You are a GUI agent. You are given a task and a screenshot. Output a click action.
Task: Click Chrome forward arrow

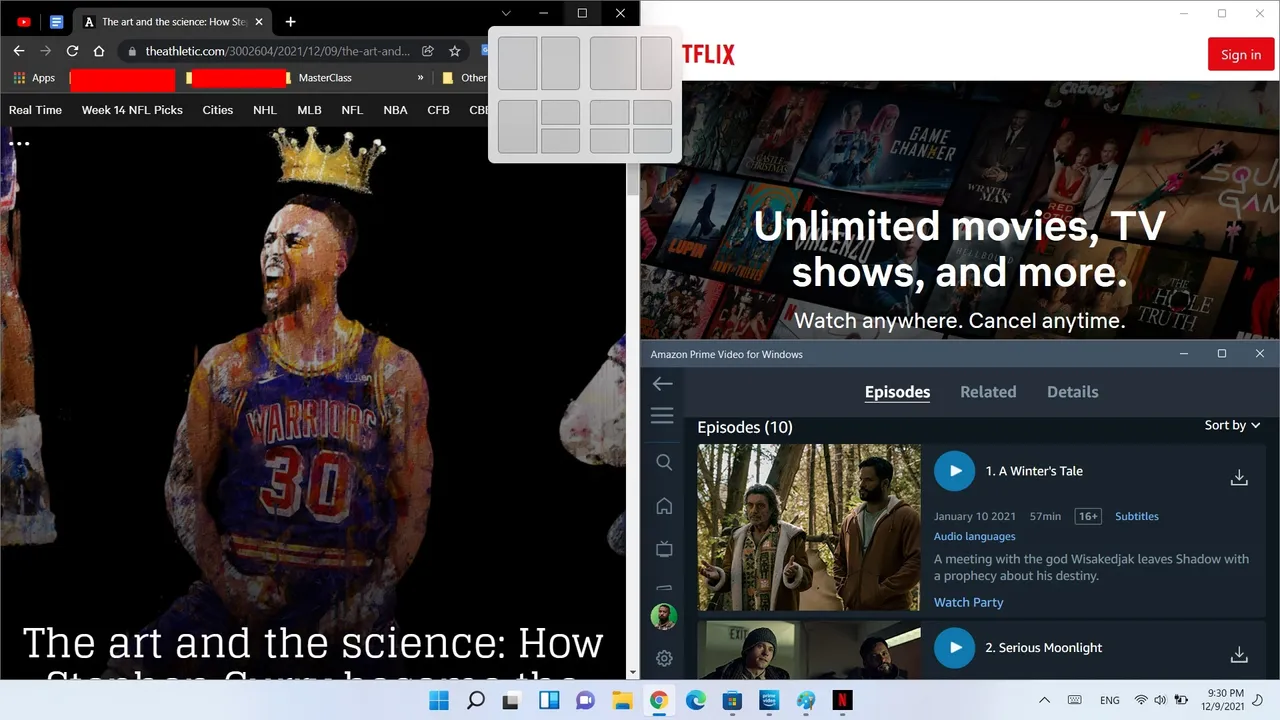pyautogui.click(x=45, y=51)
